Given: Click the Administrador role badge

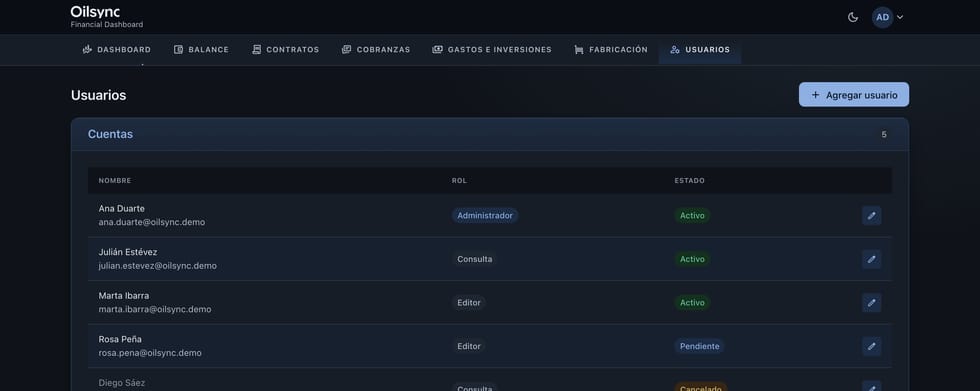Looking at the screenshot, I should click(x=485, y=215).
